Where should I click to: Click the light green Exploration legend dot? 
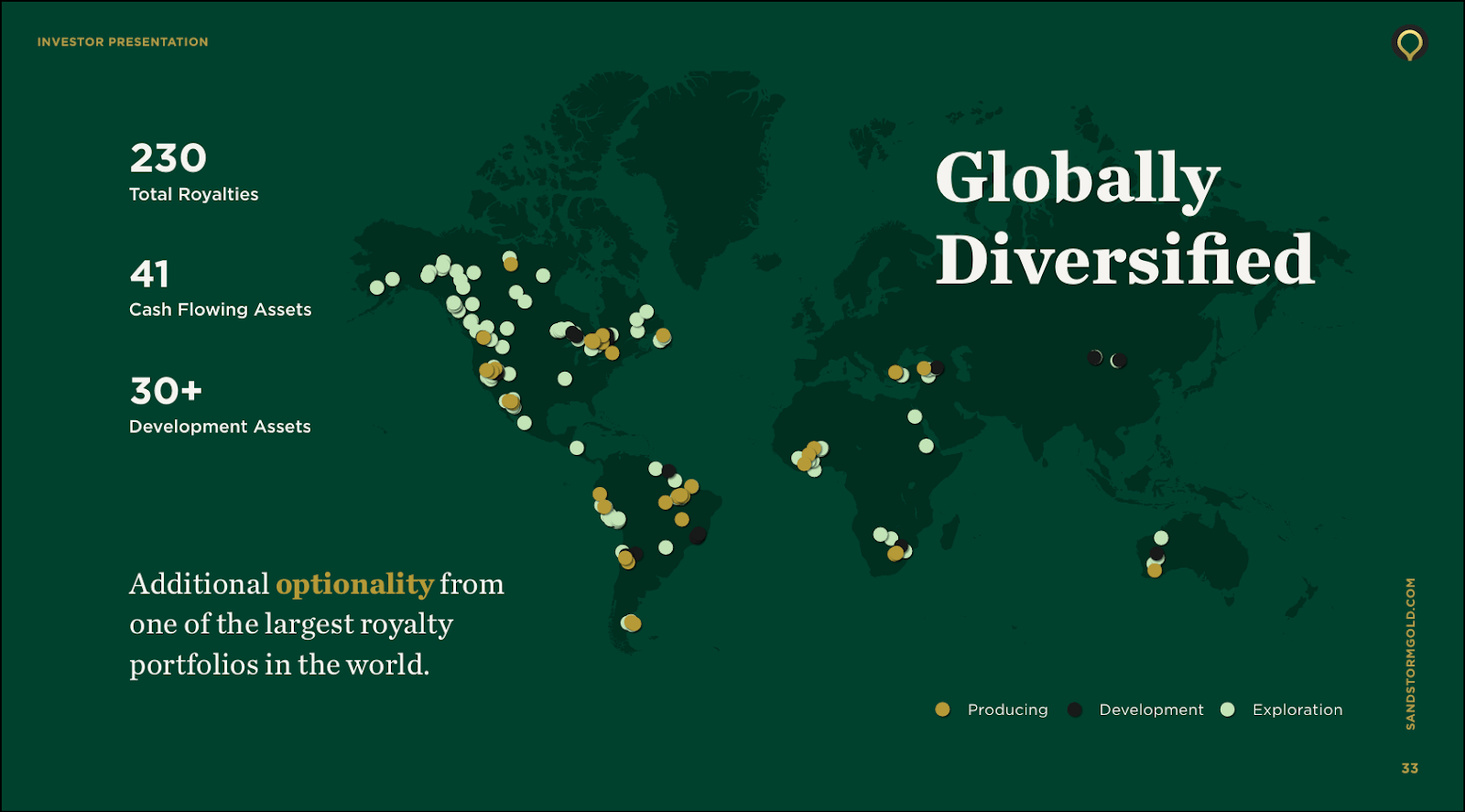[1228, 709]
